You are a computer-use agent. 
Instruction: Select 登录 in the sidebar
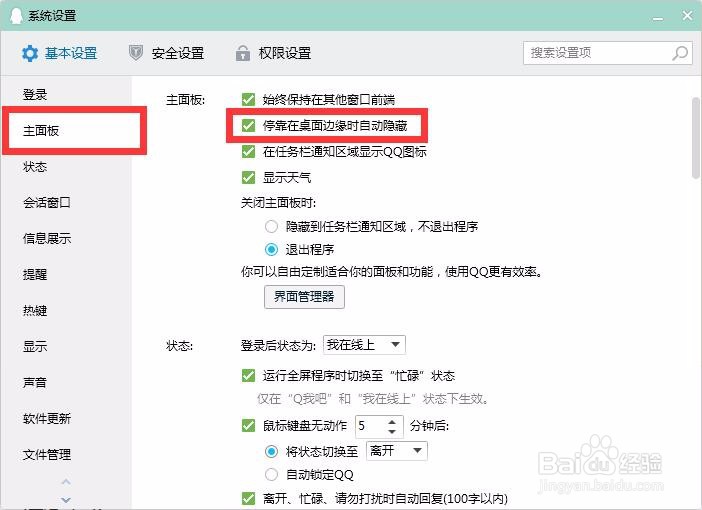click(35, 94)
